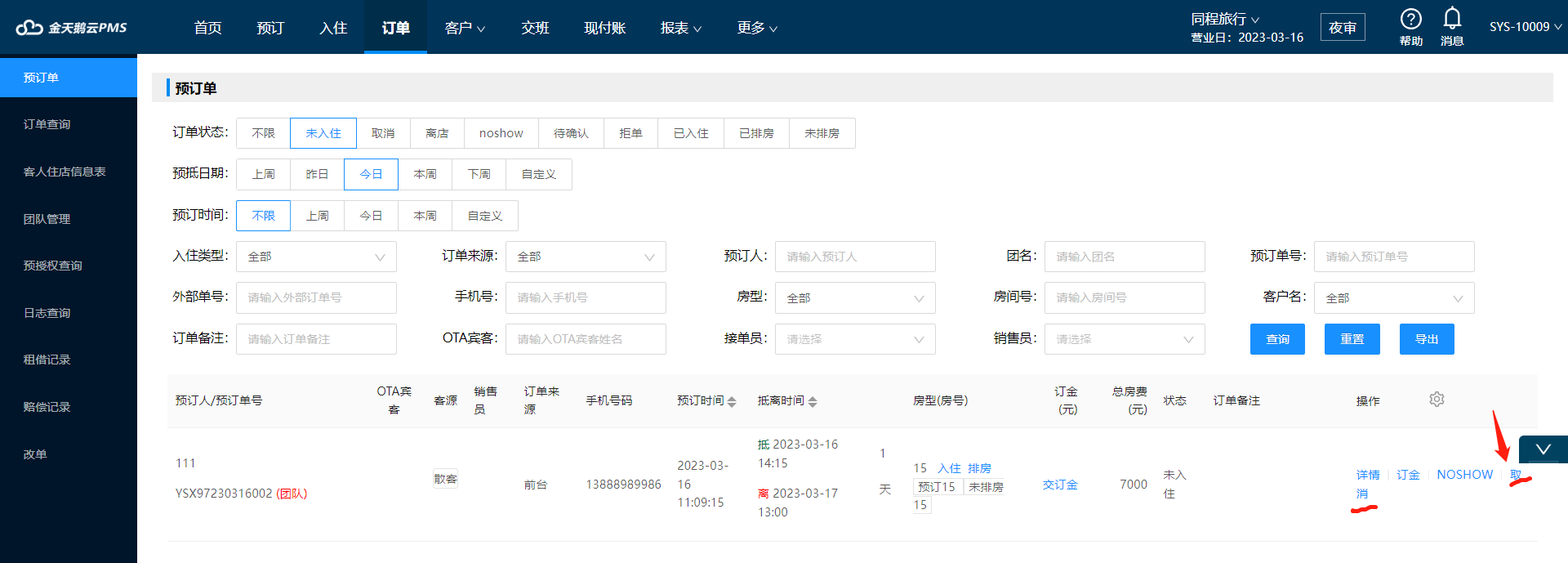Open the SYS-10009 user menu
The width and height of the screenshot is (1568, 563).
pyautogui.click(x=1526, y=27)
